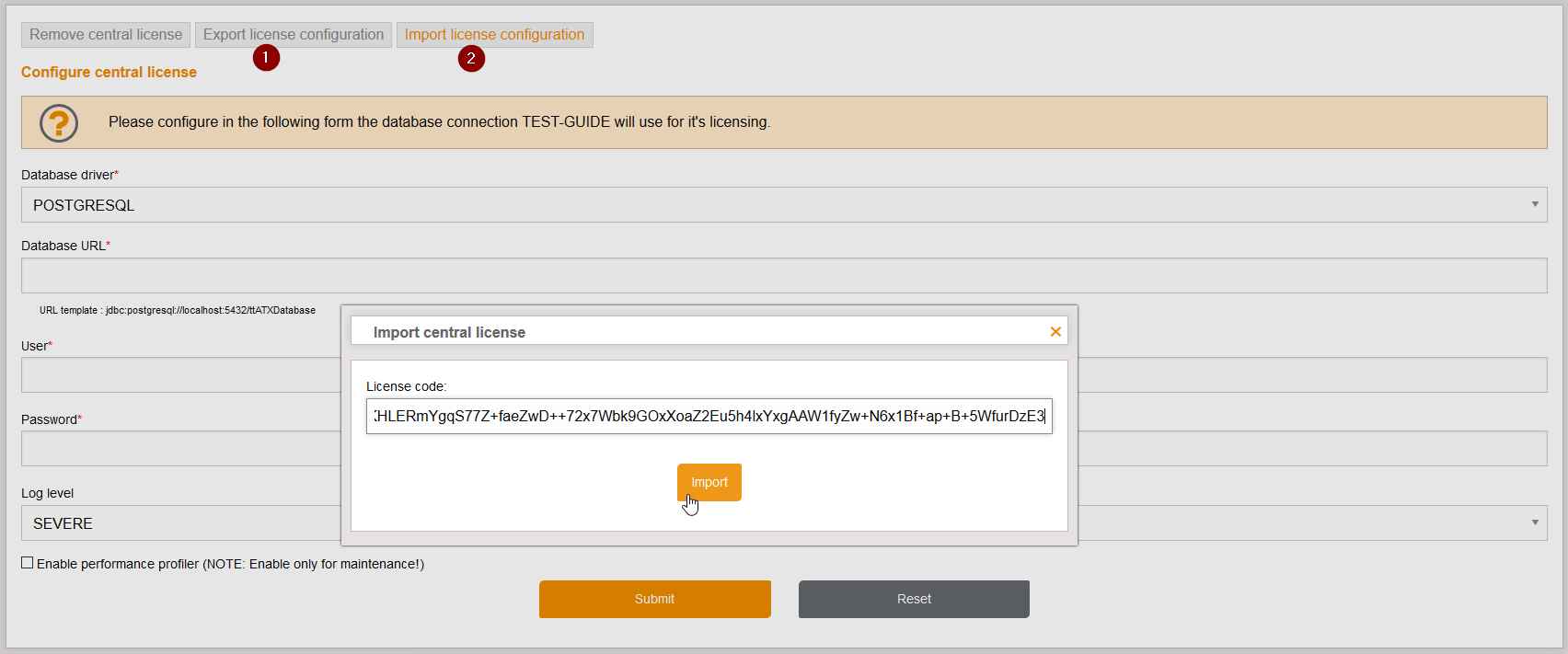Click the Configure central license heading
The height and width of the screenshot is (654, 1568).
(x=109, y=72)
